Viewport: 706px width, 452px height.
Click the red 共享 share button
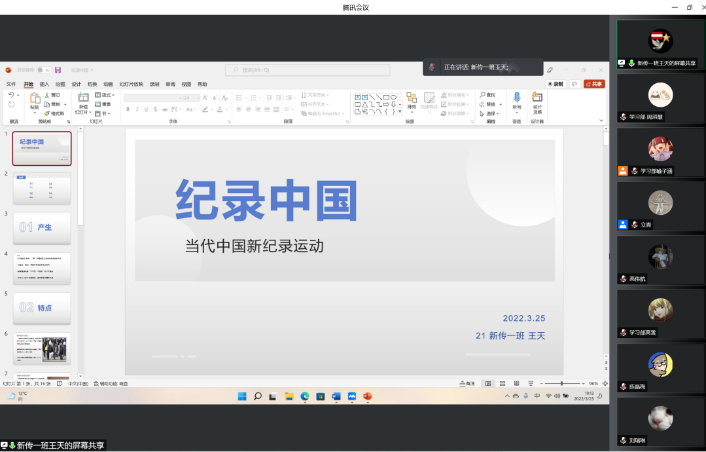pyautogui.click(x=596, y=84)
